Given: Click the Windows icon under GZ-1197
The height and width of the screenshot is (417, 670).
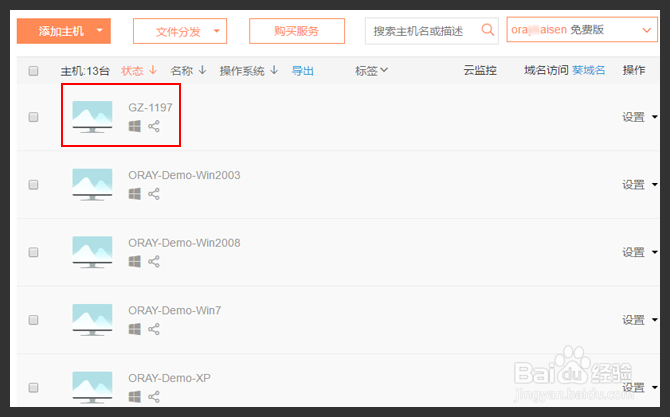Looking at the screenshot, I should click(135, 126).
